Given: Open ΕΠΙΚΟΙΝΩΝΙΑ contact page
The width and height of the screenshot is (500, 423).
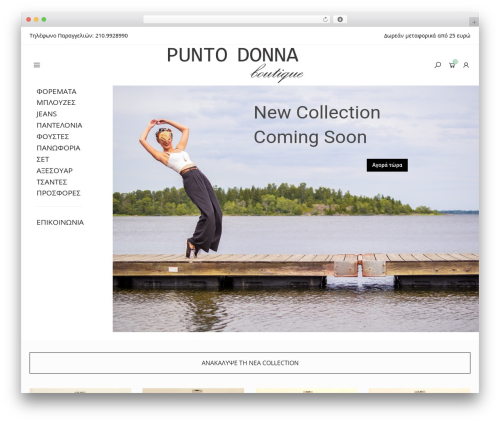Looking at the screenshot, I should point(60,222).
